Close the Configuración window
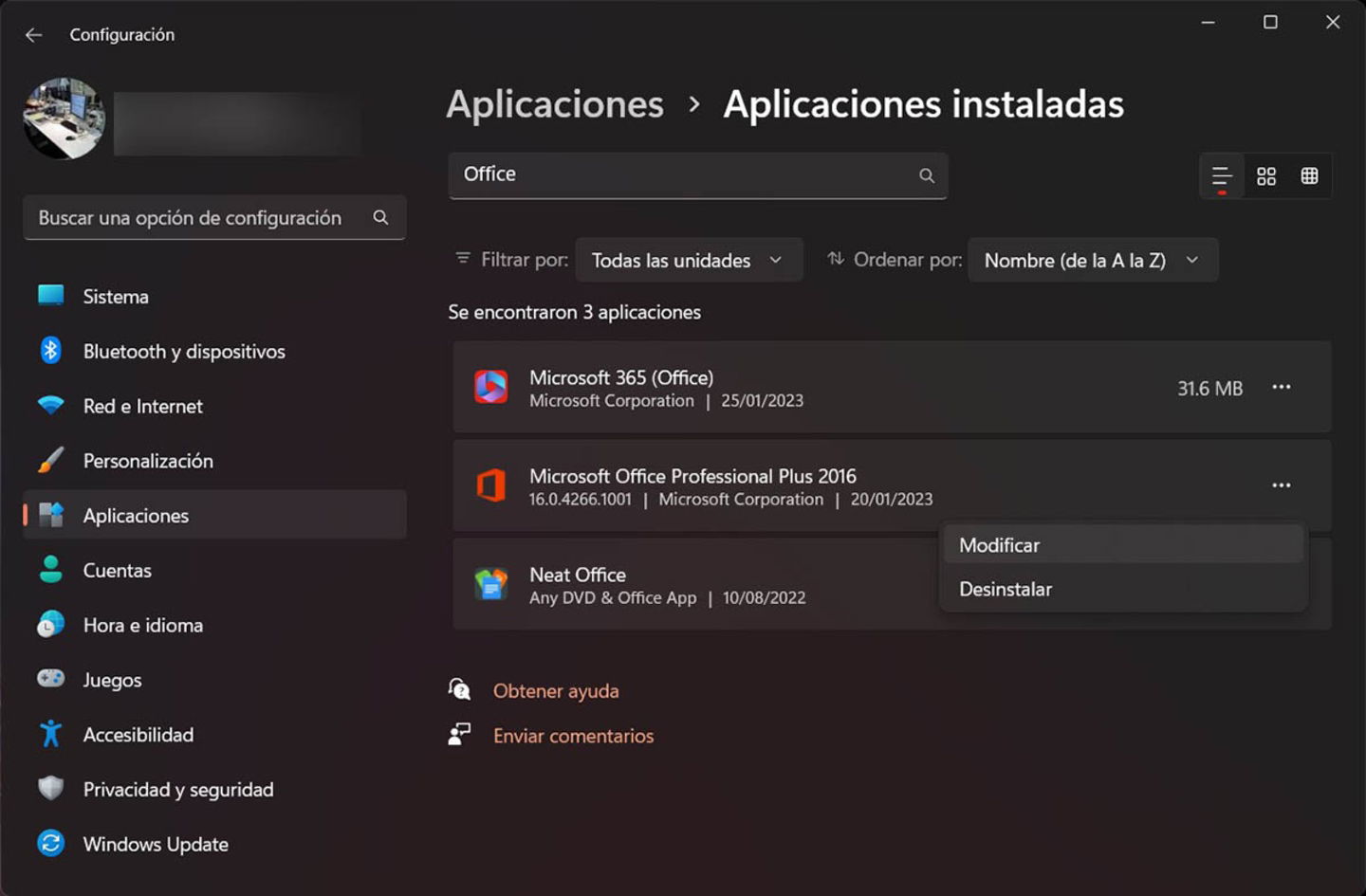 pos(1333,22)
